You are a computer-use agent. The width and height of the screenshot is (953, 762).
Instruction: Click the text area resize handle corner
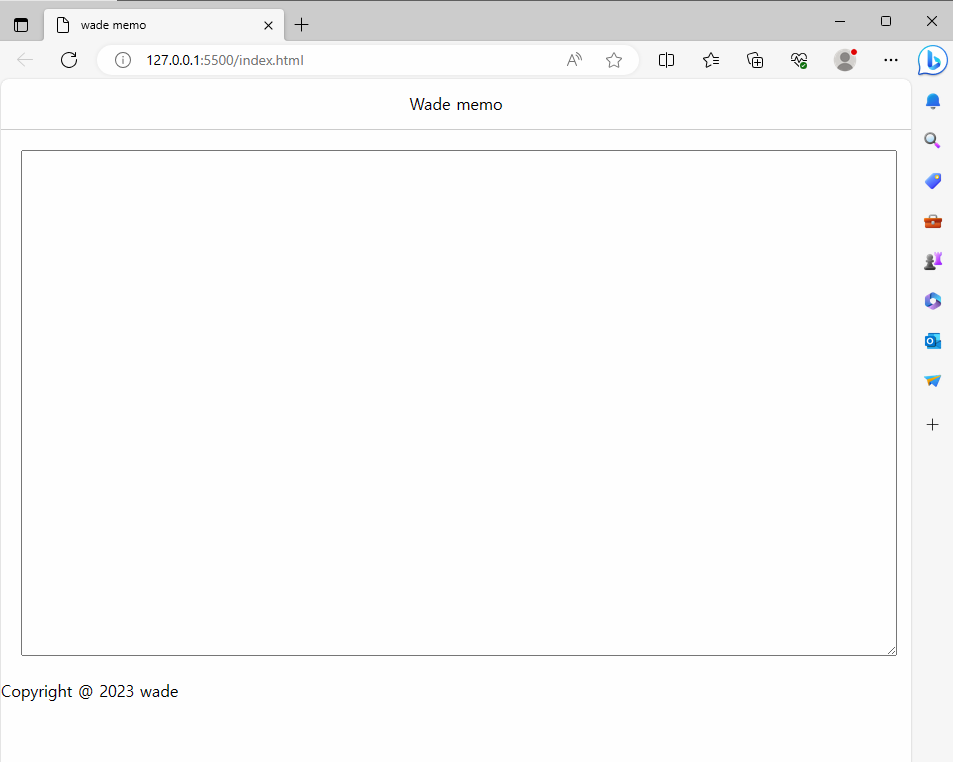892,650
